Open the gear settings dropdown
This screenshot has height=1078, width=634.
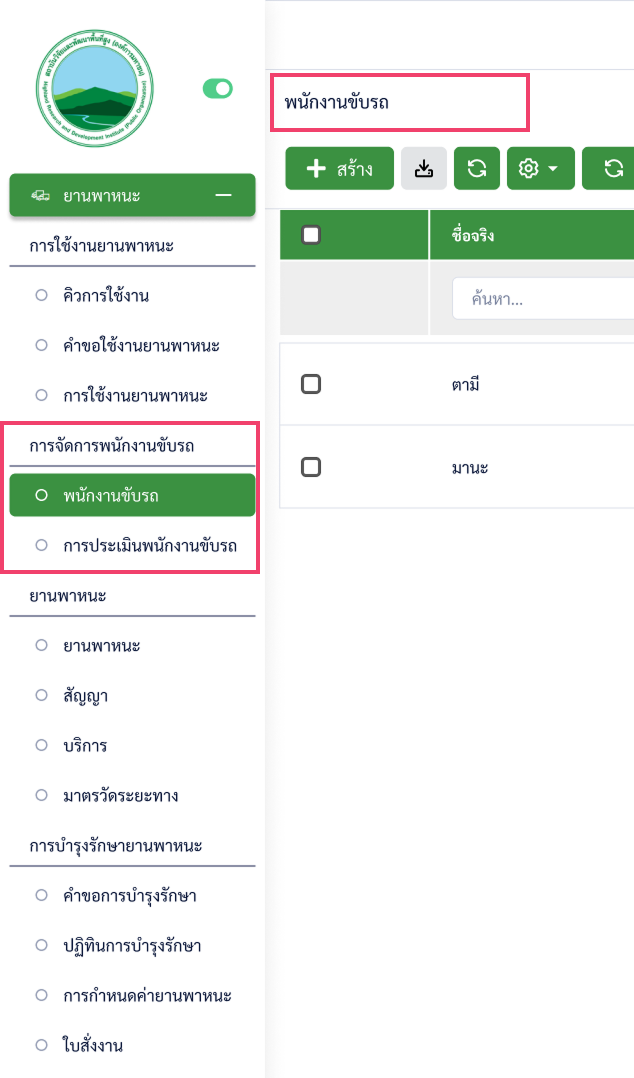pos(540,169)
